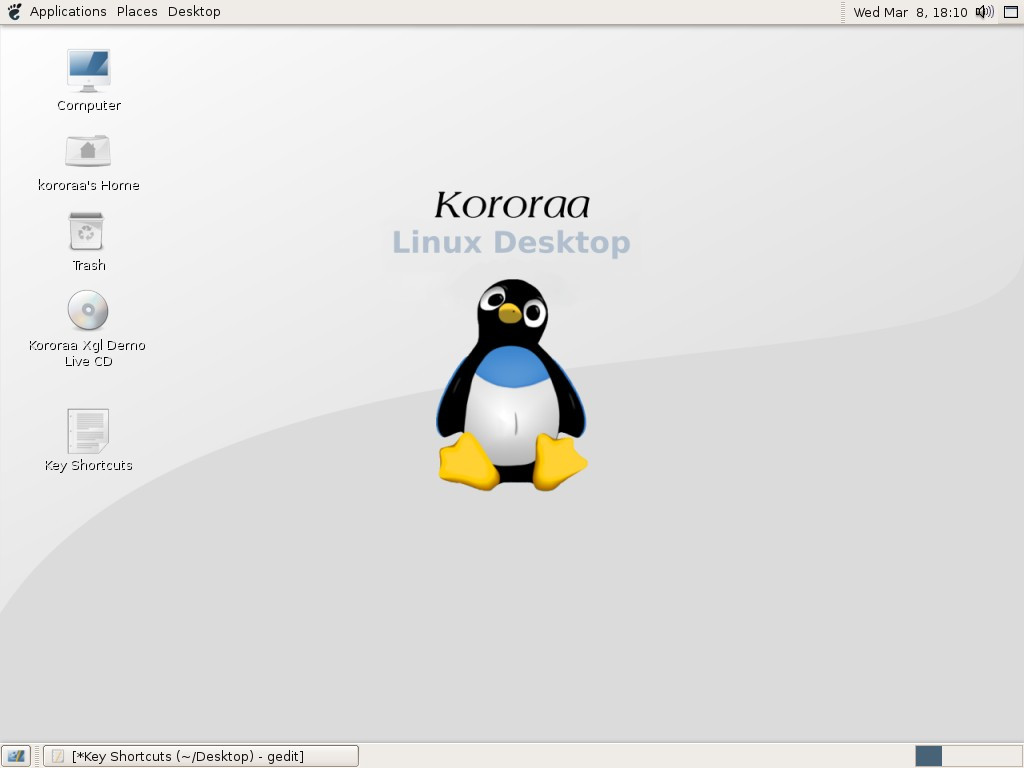Click the window selector icon in top panel
The image size is (1024, 768).
[1011, 12]
